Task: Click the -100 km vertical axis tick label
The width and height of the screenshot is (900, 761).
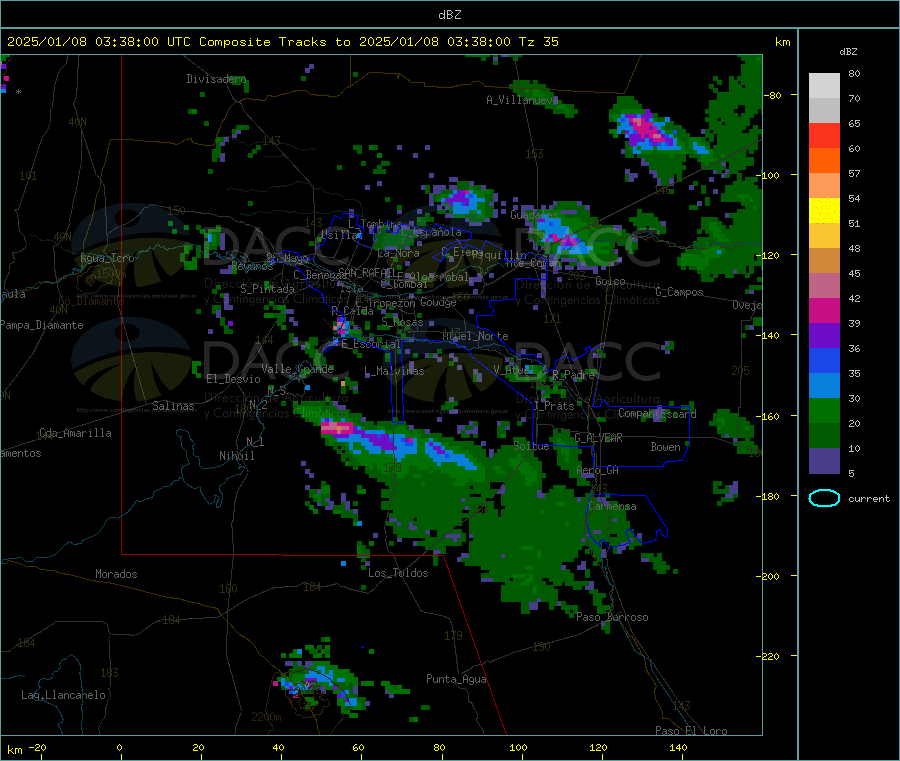Action: [x=767, y=175]
